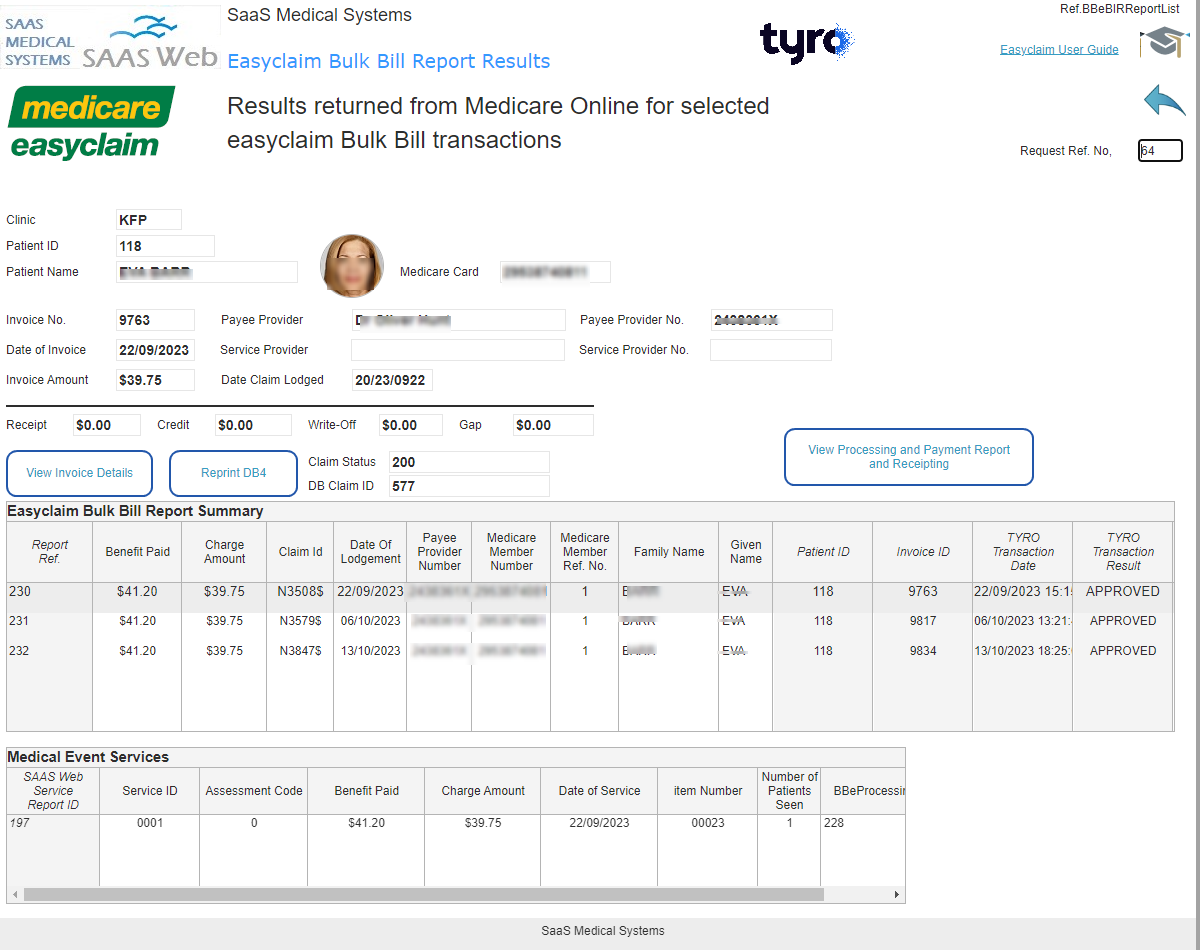Click the Invoice No. field
The height and width of the screenshot is (950, 1200).
coord(155,320)
